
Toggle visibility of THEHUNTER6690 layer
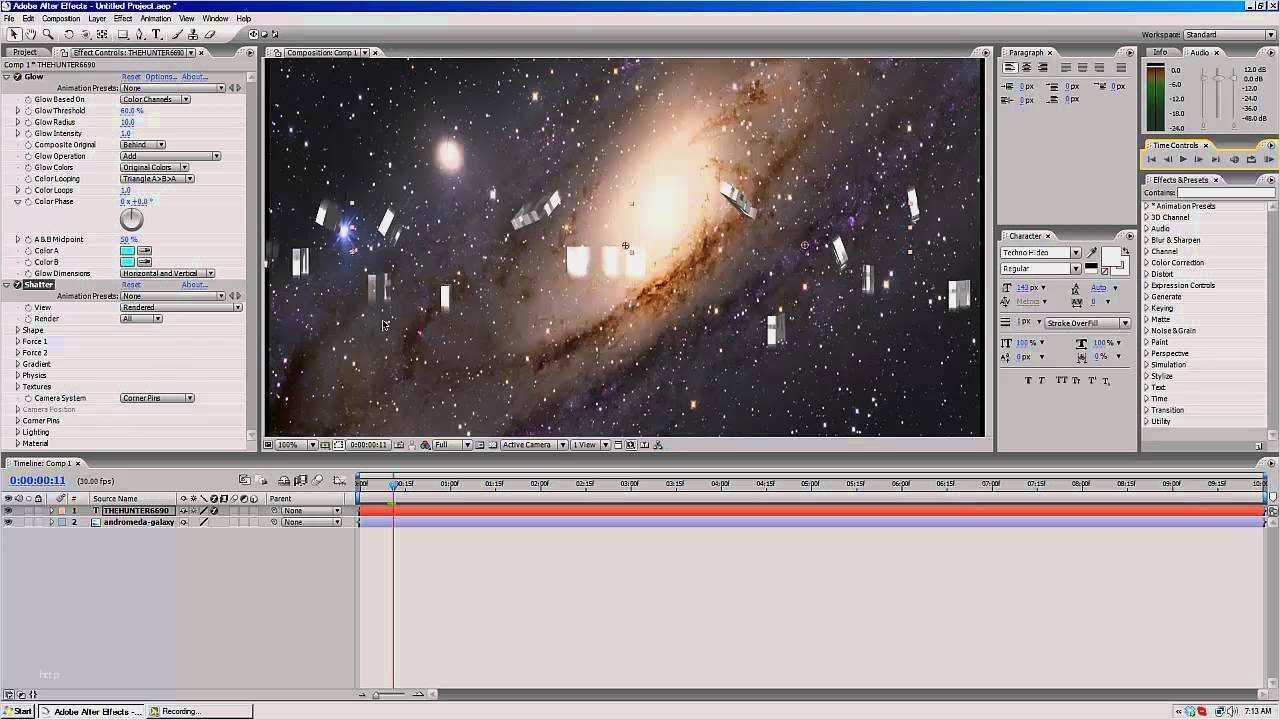point(8,511)
